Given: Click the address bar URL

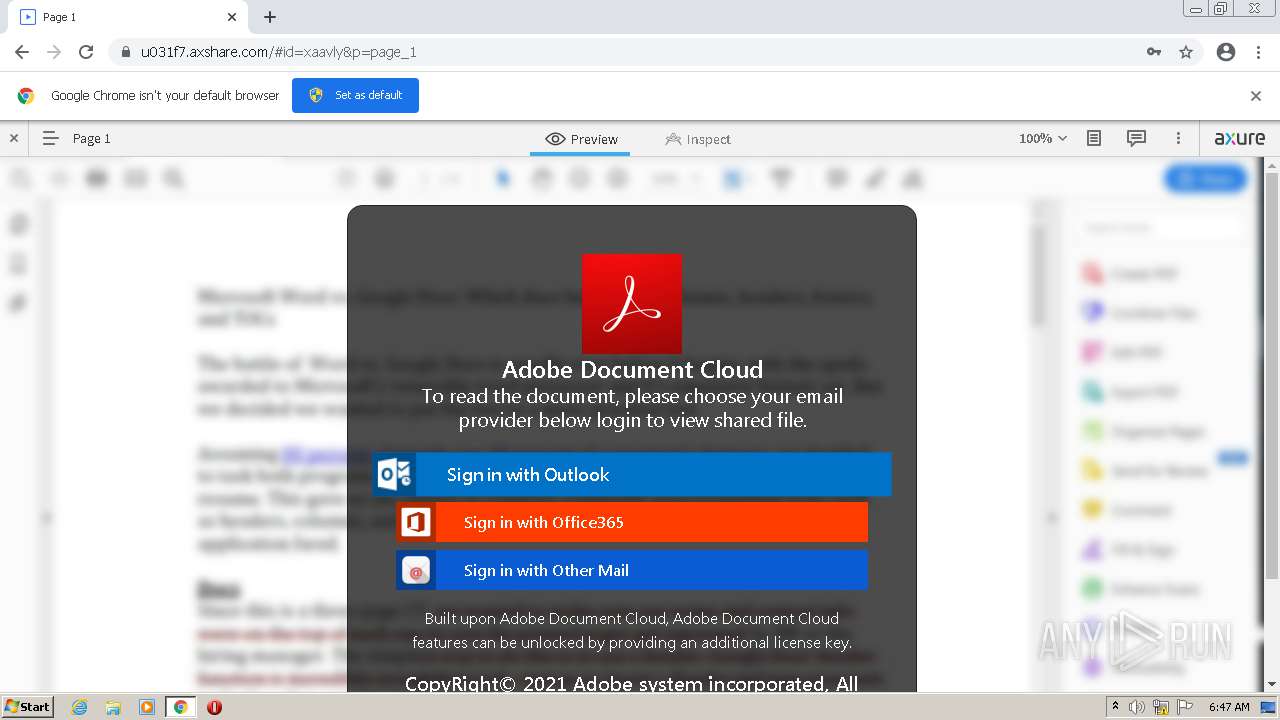Looking at the screenshot, I should pos(279,52).
